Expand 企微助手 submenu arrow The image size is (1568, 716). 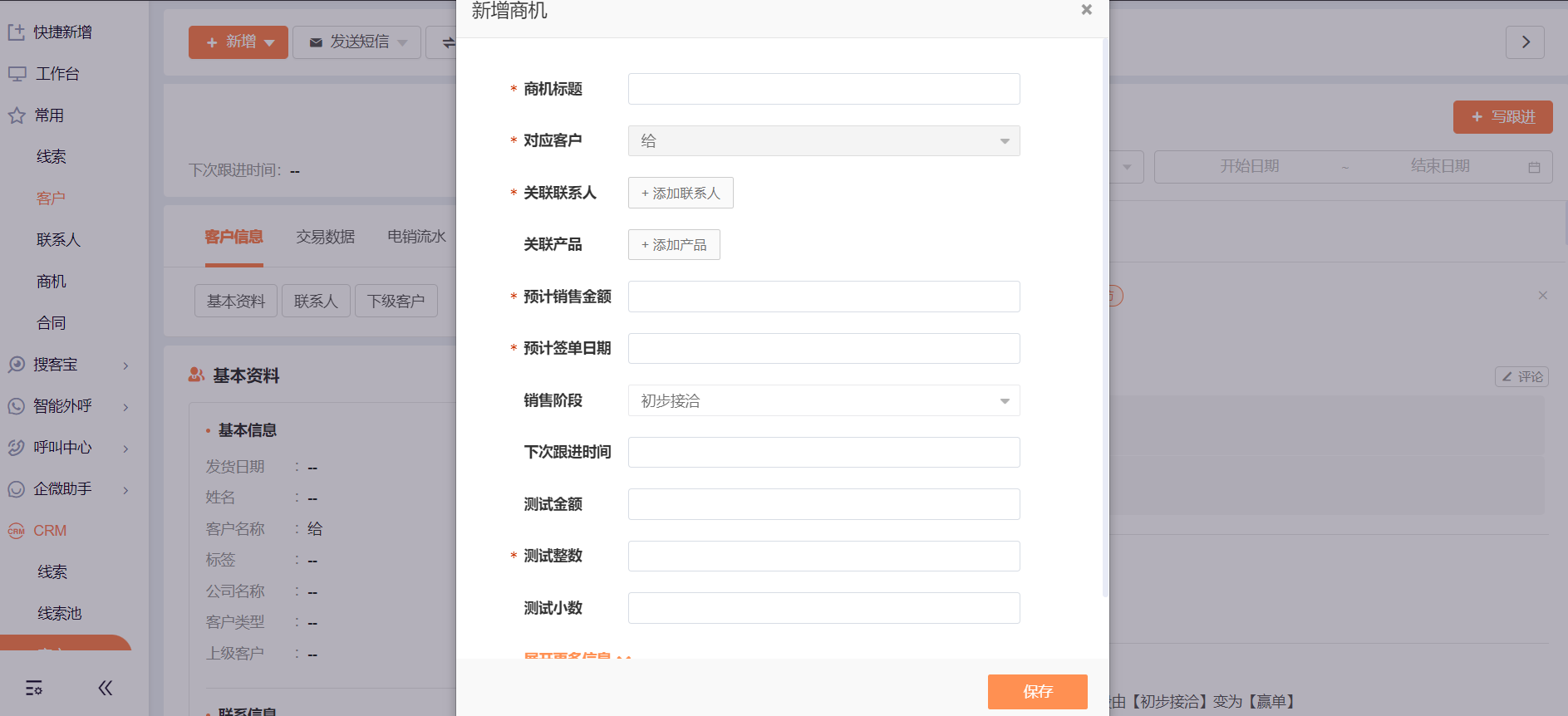click(125, 490)
